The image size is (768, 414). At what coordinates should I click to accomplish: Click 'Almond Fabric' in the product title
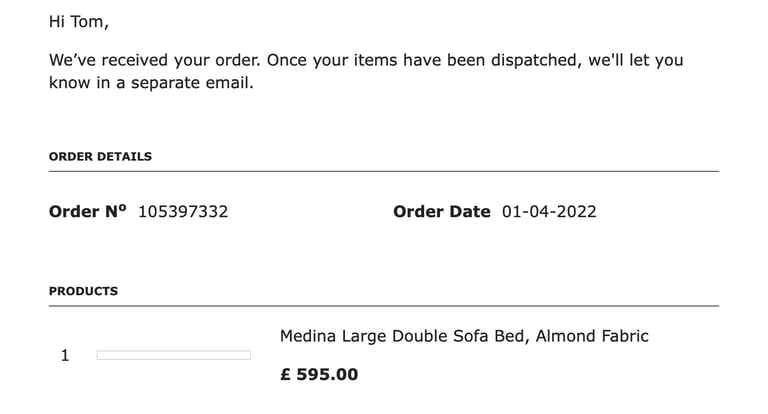tap(592, 337)
